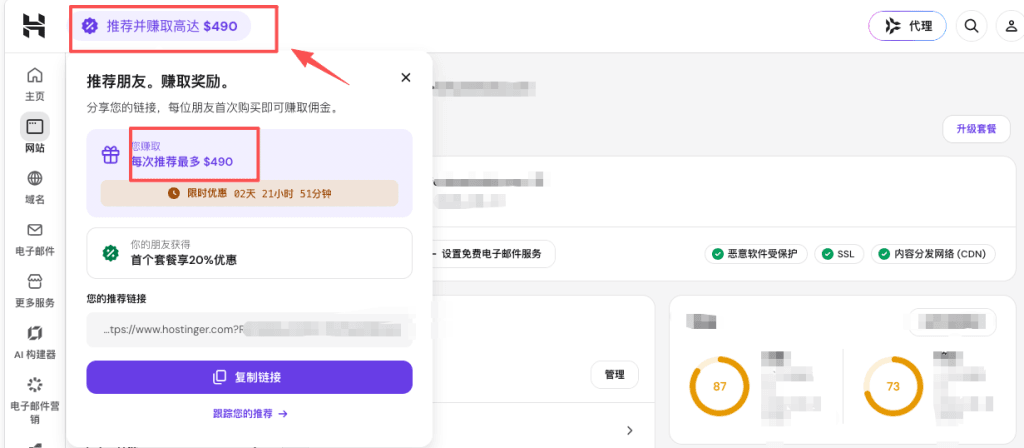Expand the row with right chevron arrow
Screen dimensions: 1024x448
coord(630,430)
